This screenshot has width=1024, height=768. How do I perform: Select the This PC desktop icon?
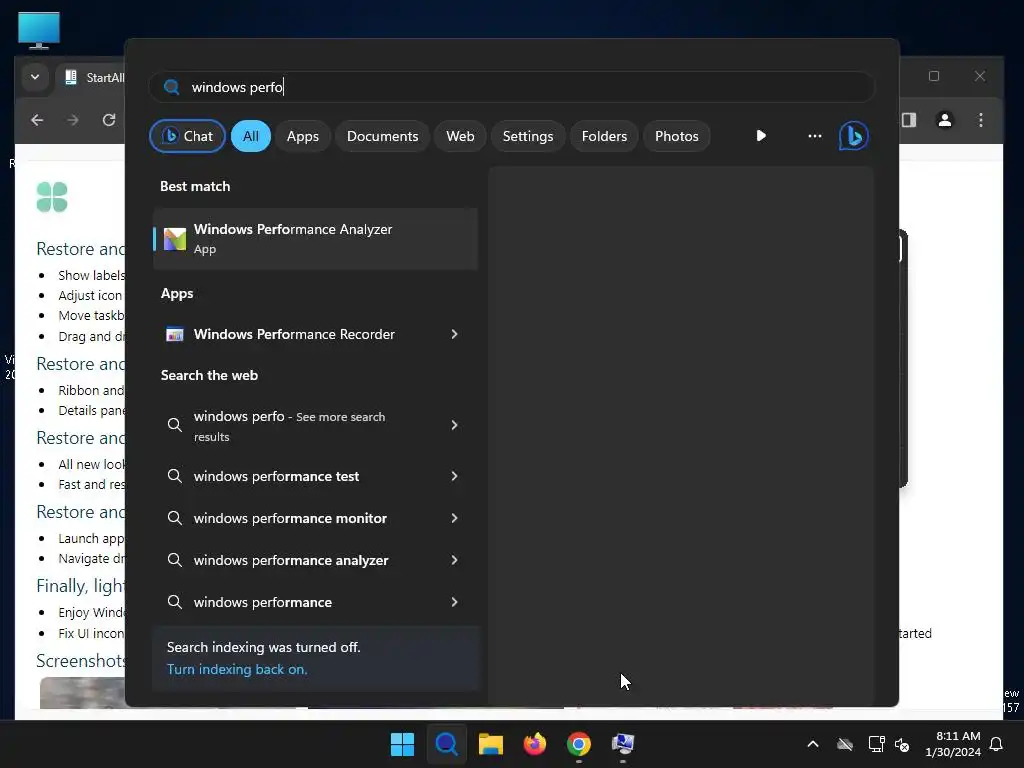coord(39,30)
